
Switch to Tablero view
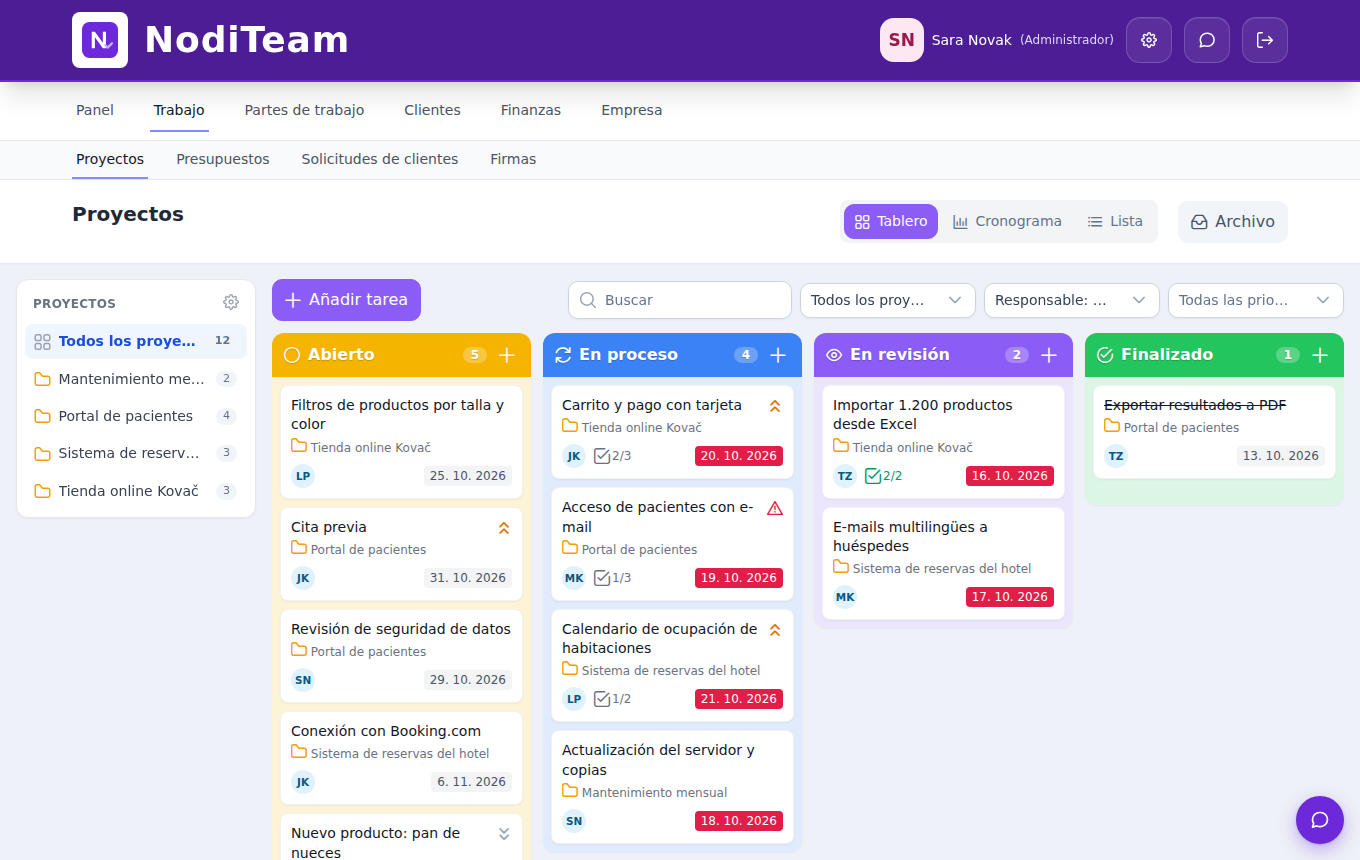[x=891, y=222]
